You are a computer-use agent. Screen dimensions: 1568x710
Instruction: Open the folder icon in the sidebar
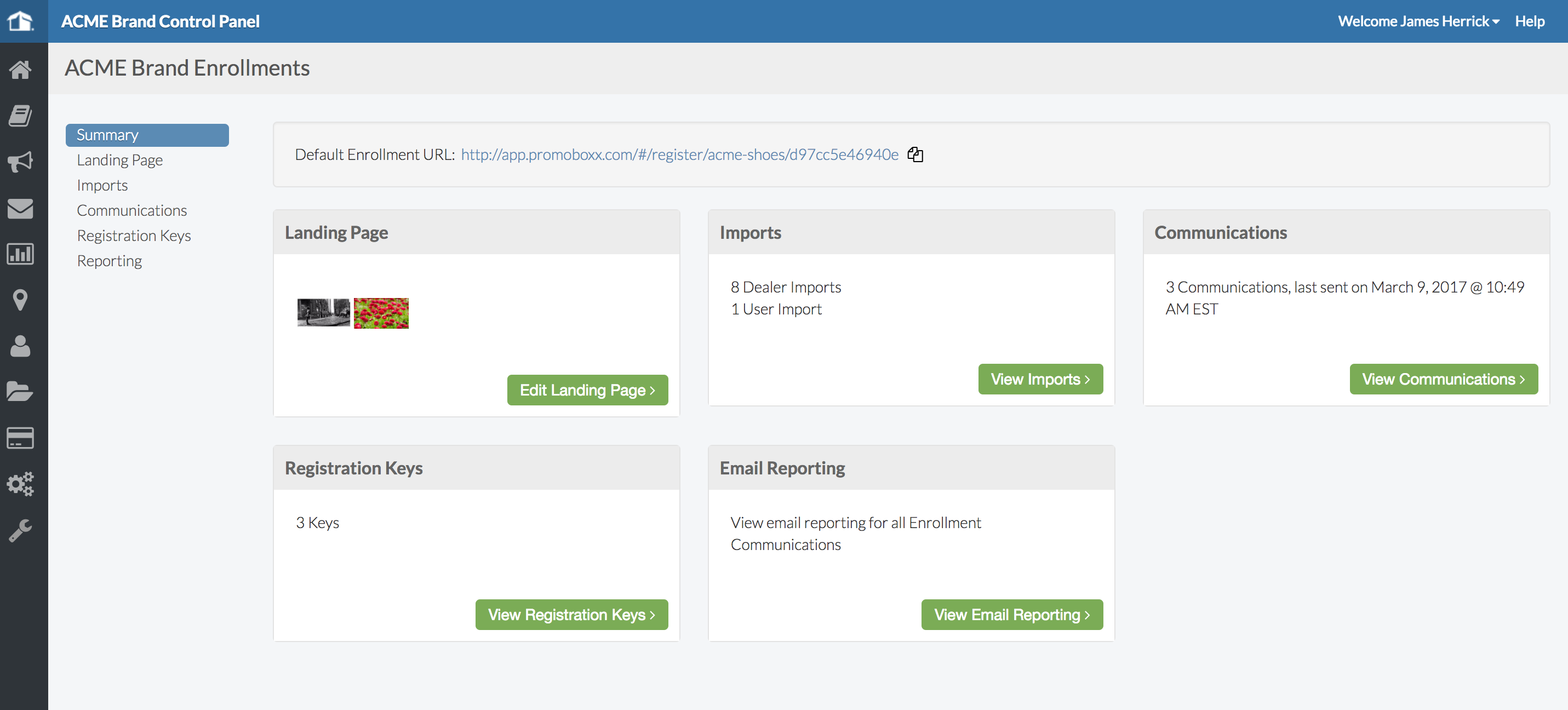click(20, 392)
